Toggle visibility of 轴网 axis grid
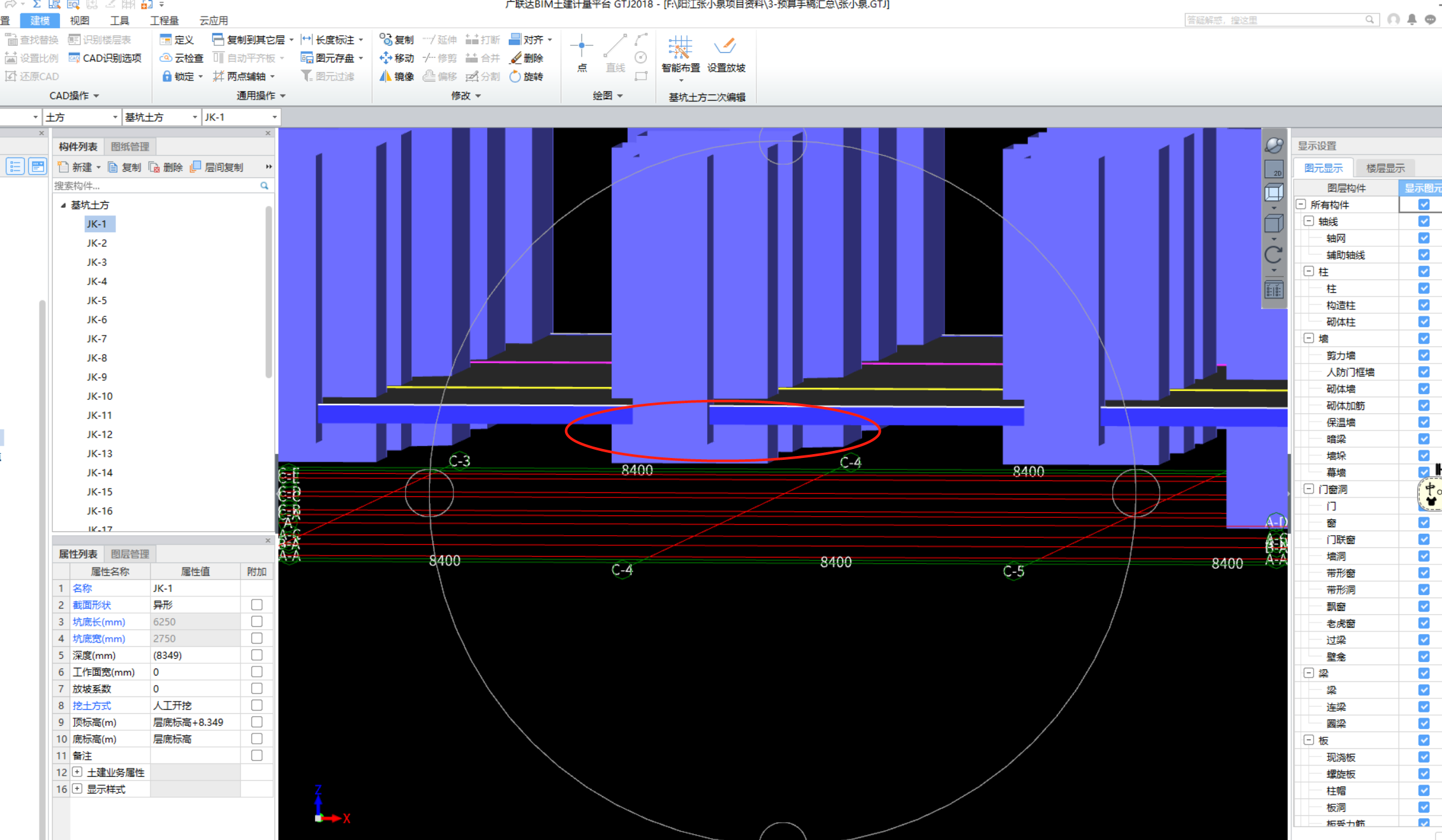This screenshot has height=840, width=1442. (1424, 238)
